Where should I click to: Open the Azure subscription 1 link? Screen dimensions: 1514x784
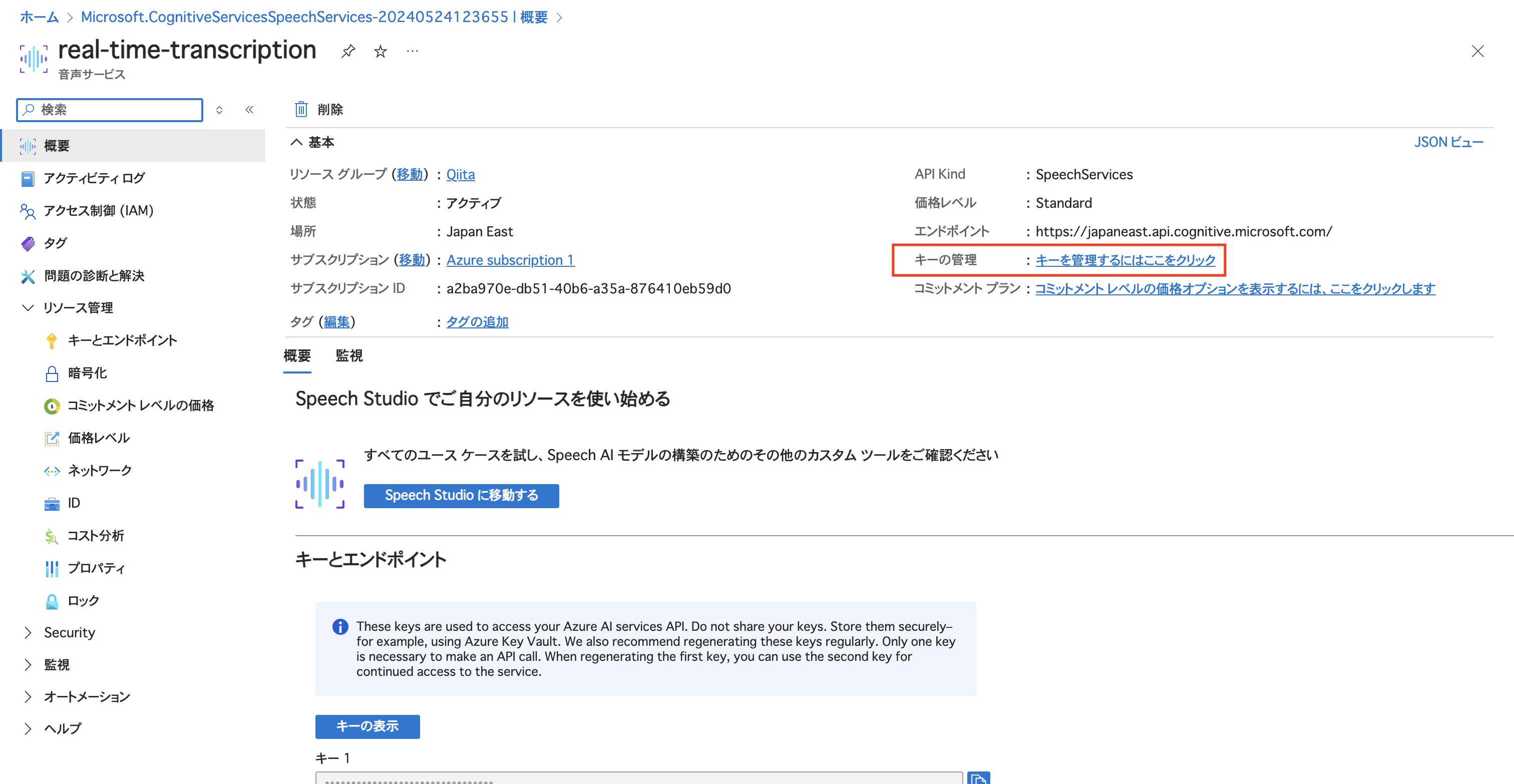[x=510, y=260]
